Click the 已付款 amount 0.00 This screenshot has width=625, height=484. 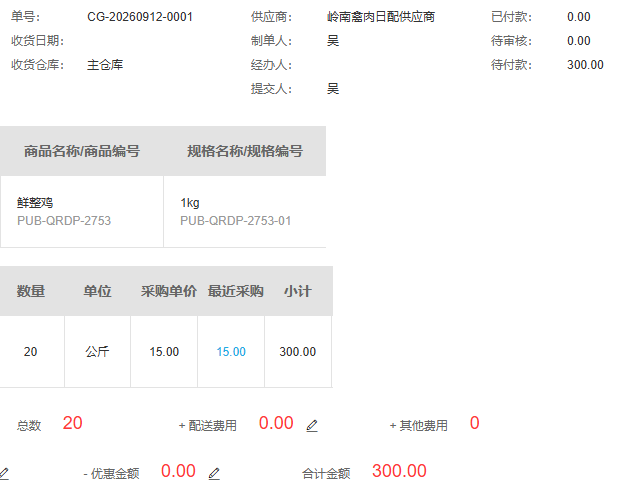578,17
